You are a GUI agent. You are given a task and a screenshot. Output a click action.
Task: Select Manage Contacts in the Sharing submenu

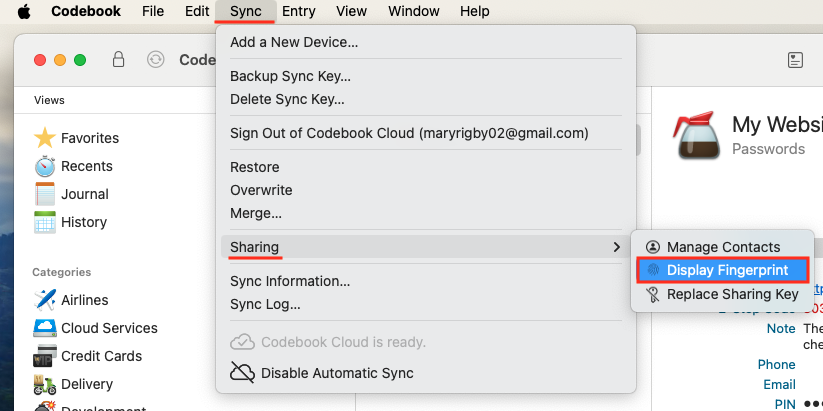(722, 247)
